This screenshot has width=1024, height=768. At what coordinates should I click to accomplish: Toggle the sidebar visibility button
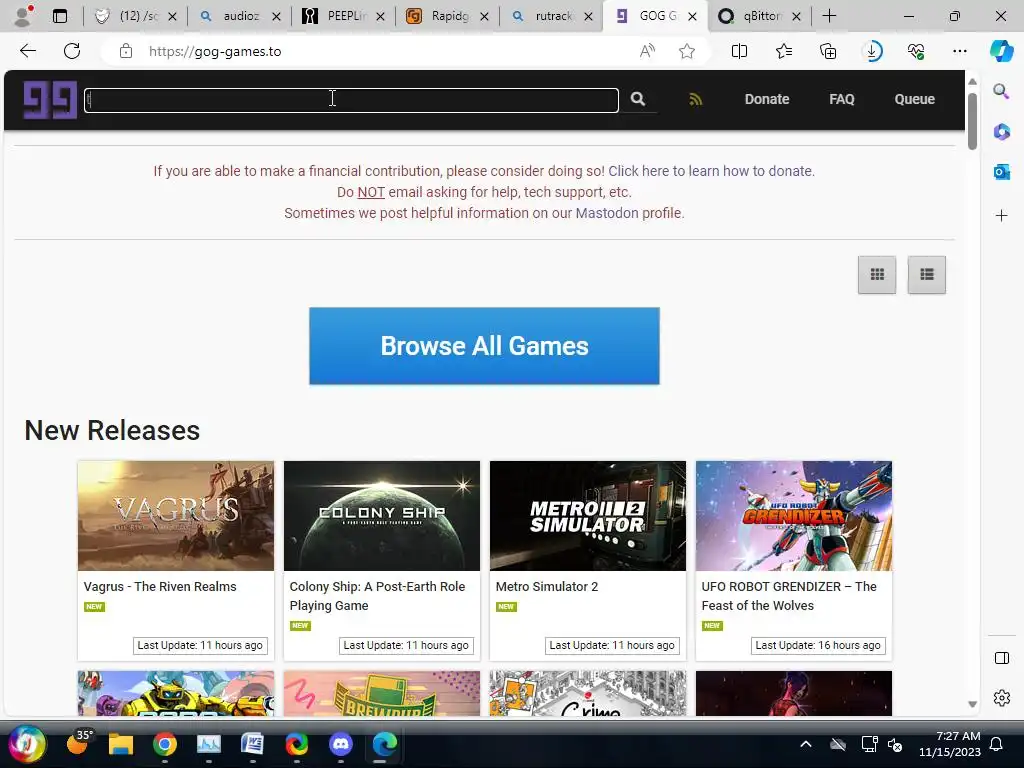[x=1001, y=658]
